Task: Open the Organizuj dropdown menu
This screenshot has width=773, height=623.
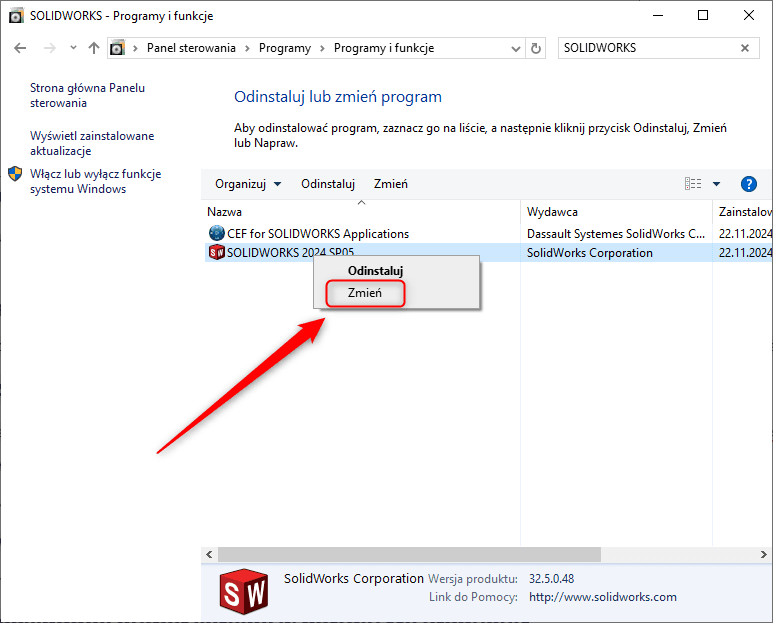Action: click(x=248, y=184)
